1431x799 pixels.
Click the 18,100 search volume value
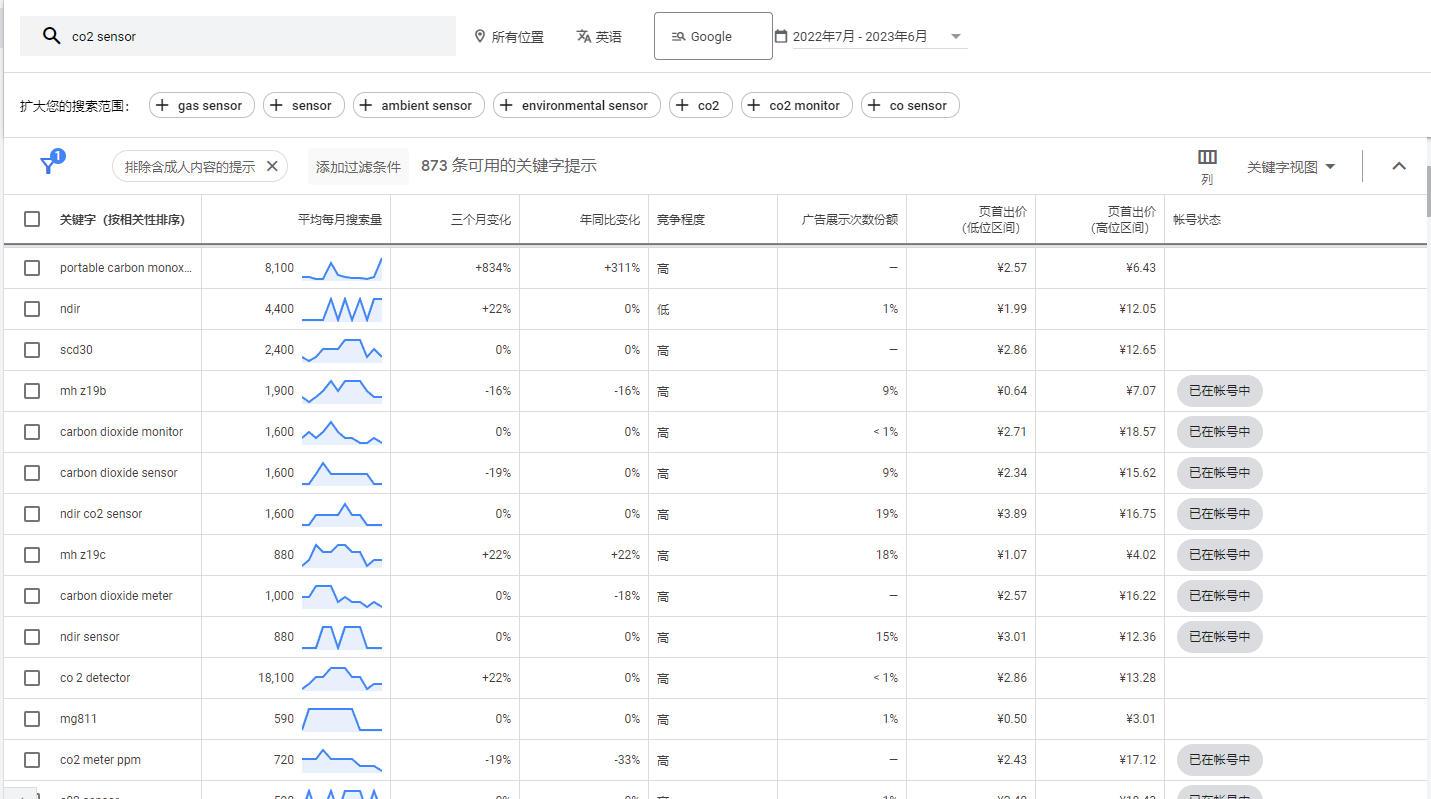276,678
